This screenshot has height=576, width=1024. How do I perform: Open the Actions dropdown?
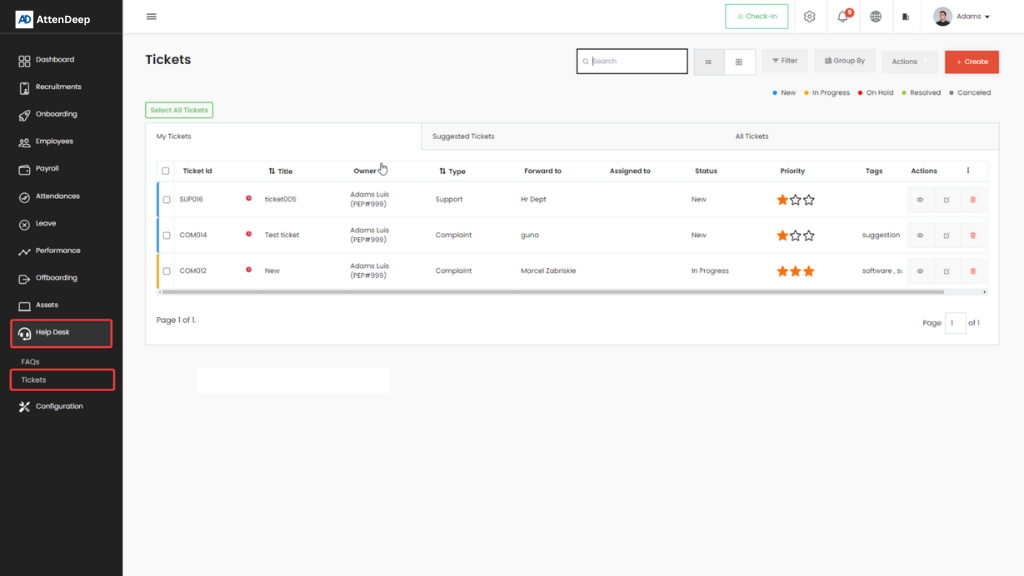[909, 62]
